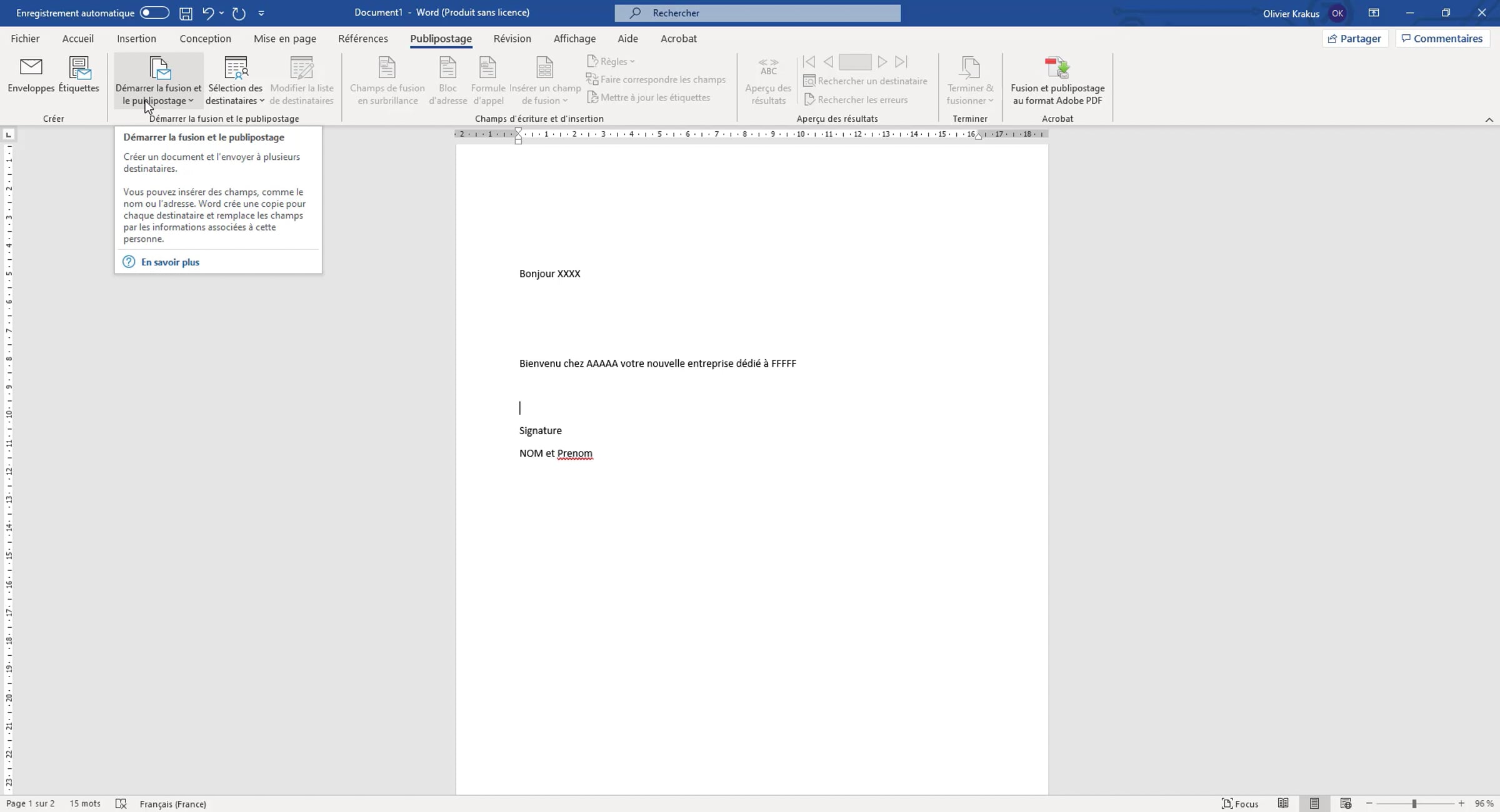1500x812 pixels.
Task: Click the Partager button
Action: (x=1354, y=39)
